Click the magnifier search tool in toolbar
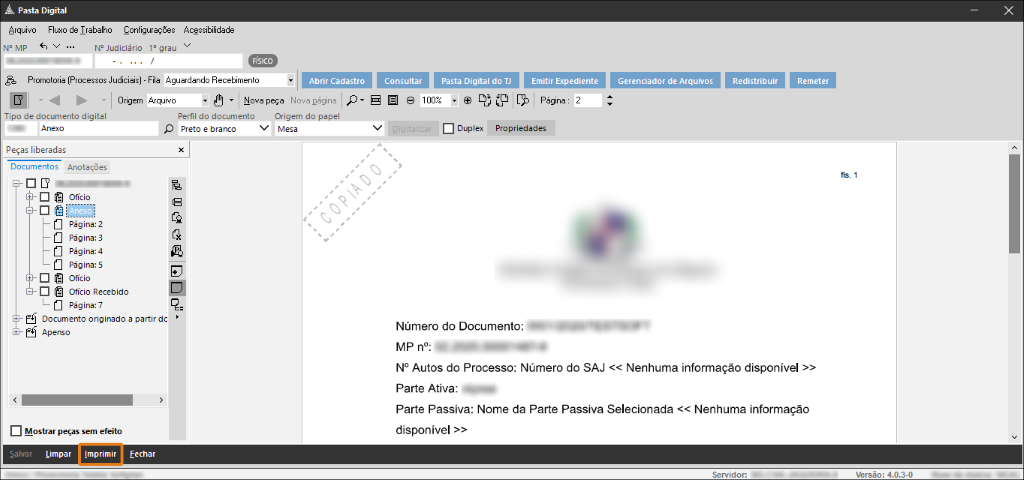The height and width of the screenshot is (480, 1024). click(352, 101)
